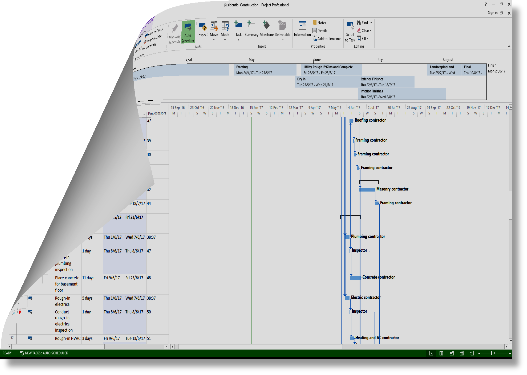Open the Inspect task icon

(202, 29)
